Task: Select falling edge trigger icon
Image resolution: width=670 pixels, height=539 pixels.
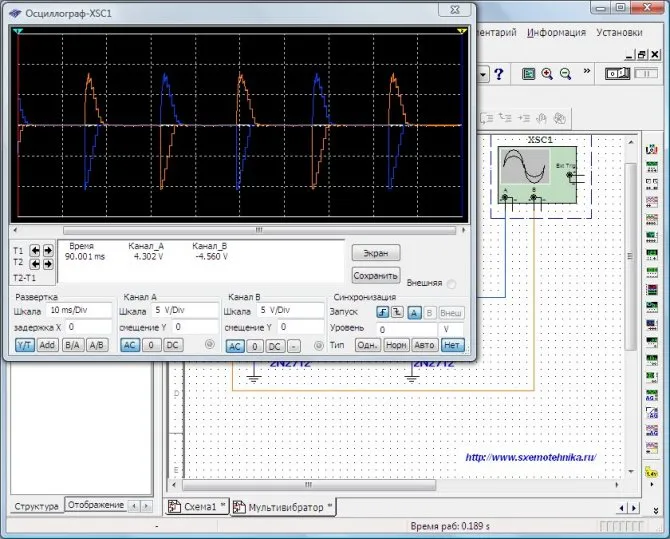Action: tap(397, 312)
